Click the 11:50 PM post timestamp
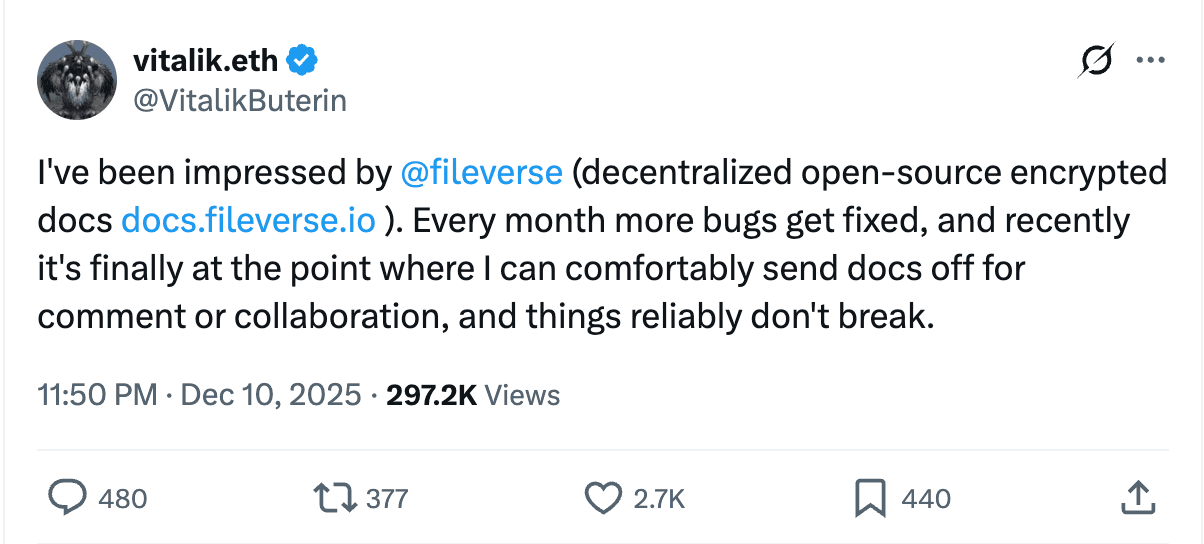The height and width of the screenshot is (544, 1204). [97, 395]
